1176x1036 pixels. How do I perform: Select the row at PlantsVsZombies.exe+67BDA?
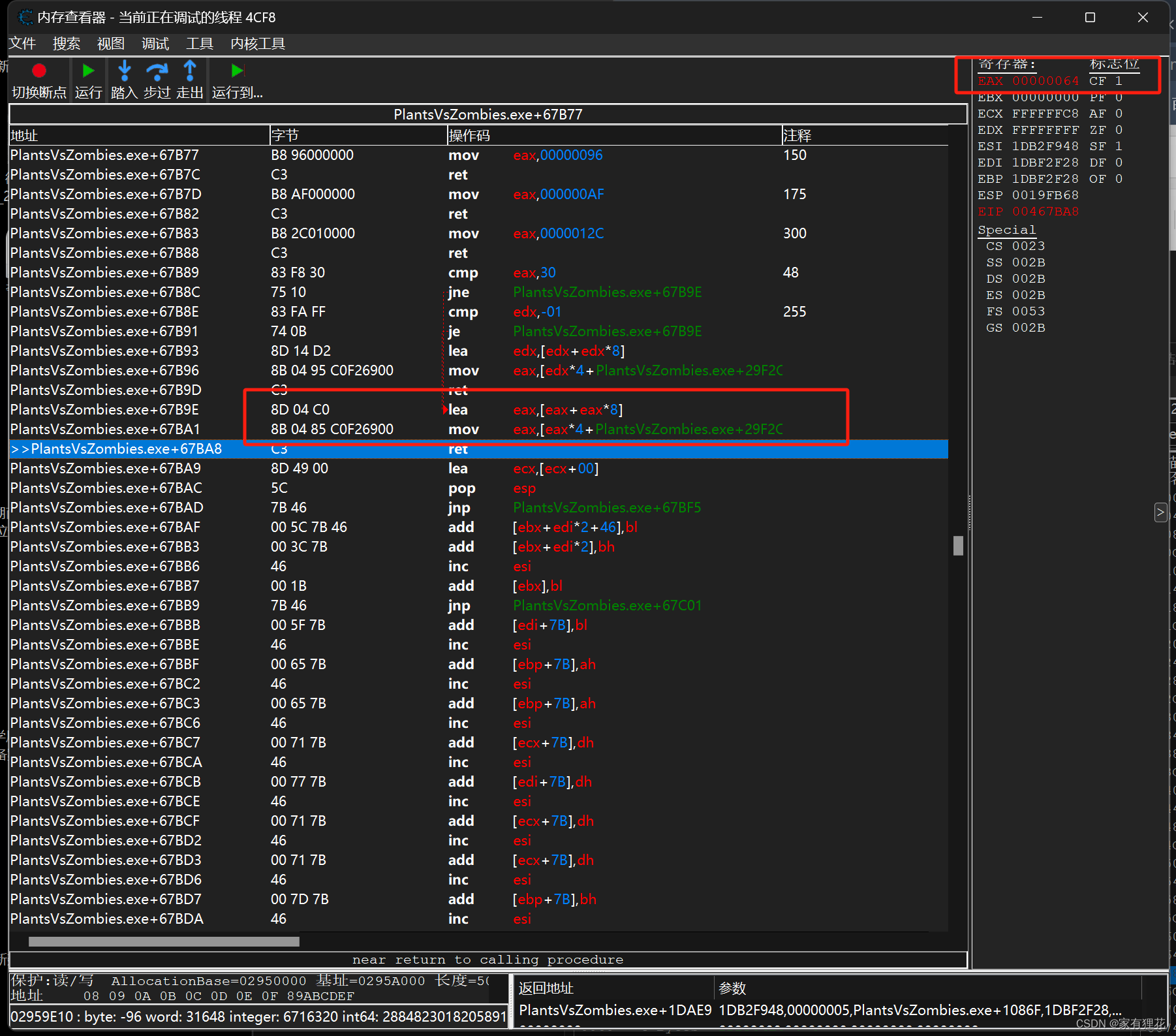click(x=479, y=918)
